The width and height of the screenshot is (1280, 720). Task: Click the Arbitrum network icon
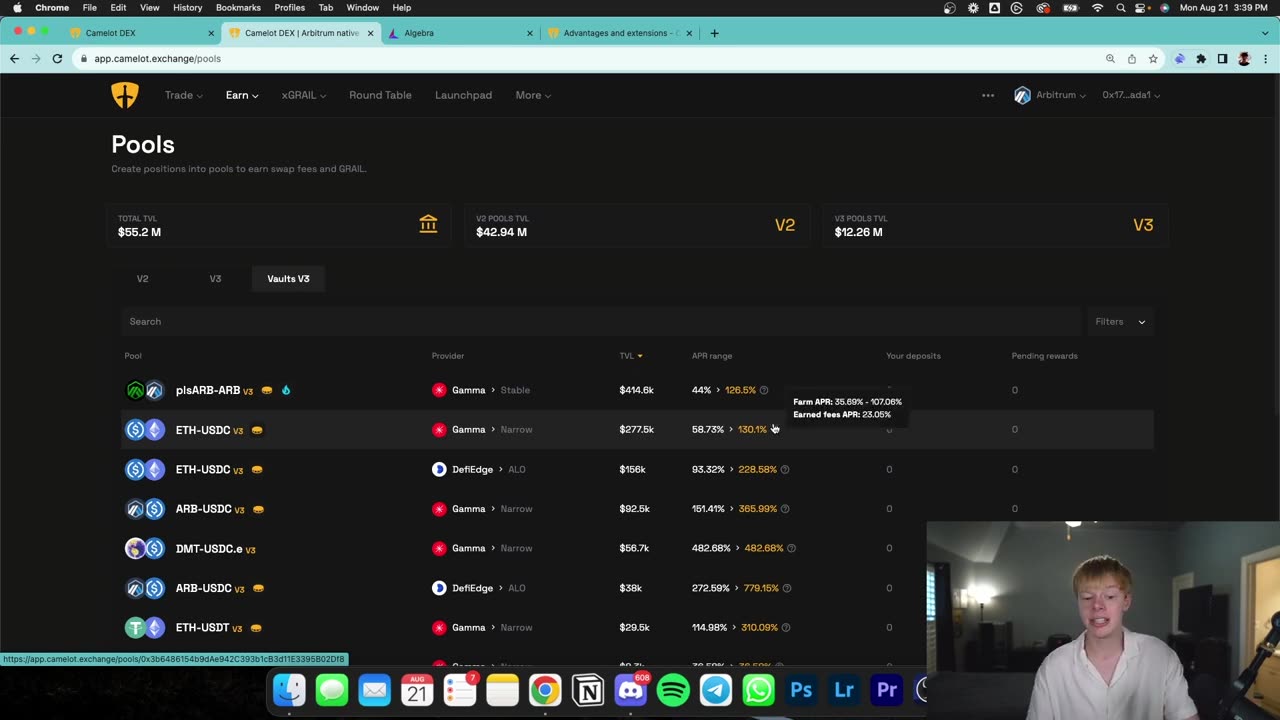1022,95
